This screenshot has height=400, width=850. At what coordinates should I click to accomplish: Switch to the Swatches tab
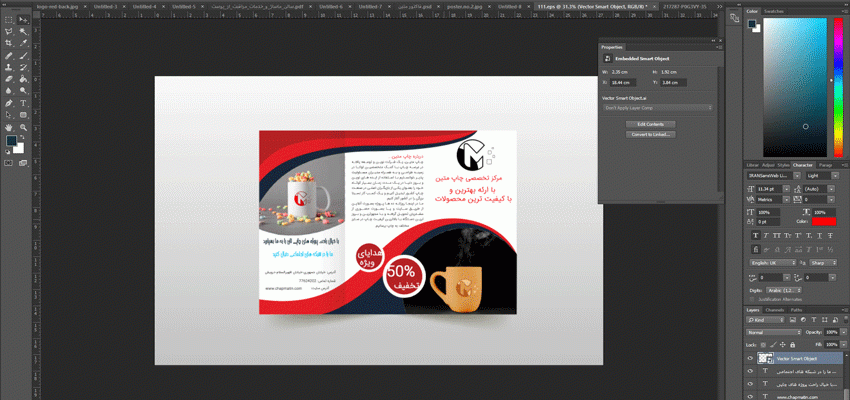tap(772, 11)
